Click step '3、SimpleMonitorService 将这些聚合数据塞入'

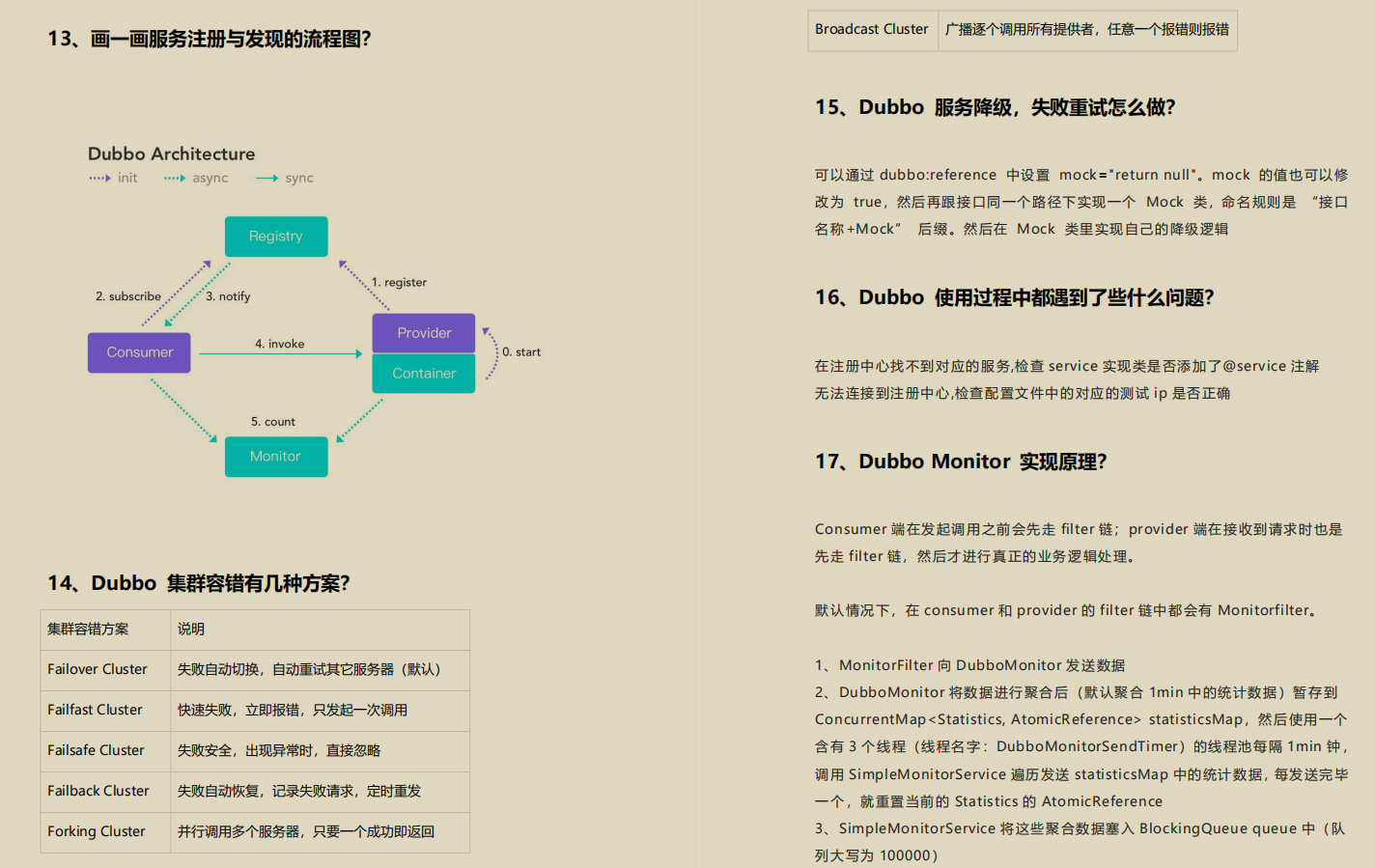[1080, 828]
